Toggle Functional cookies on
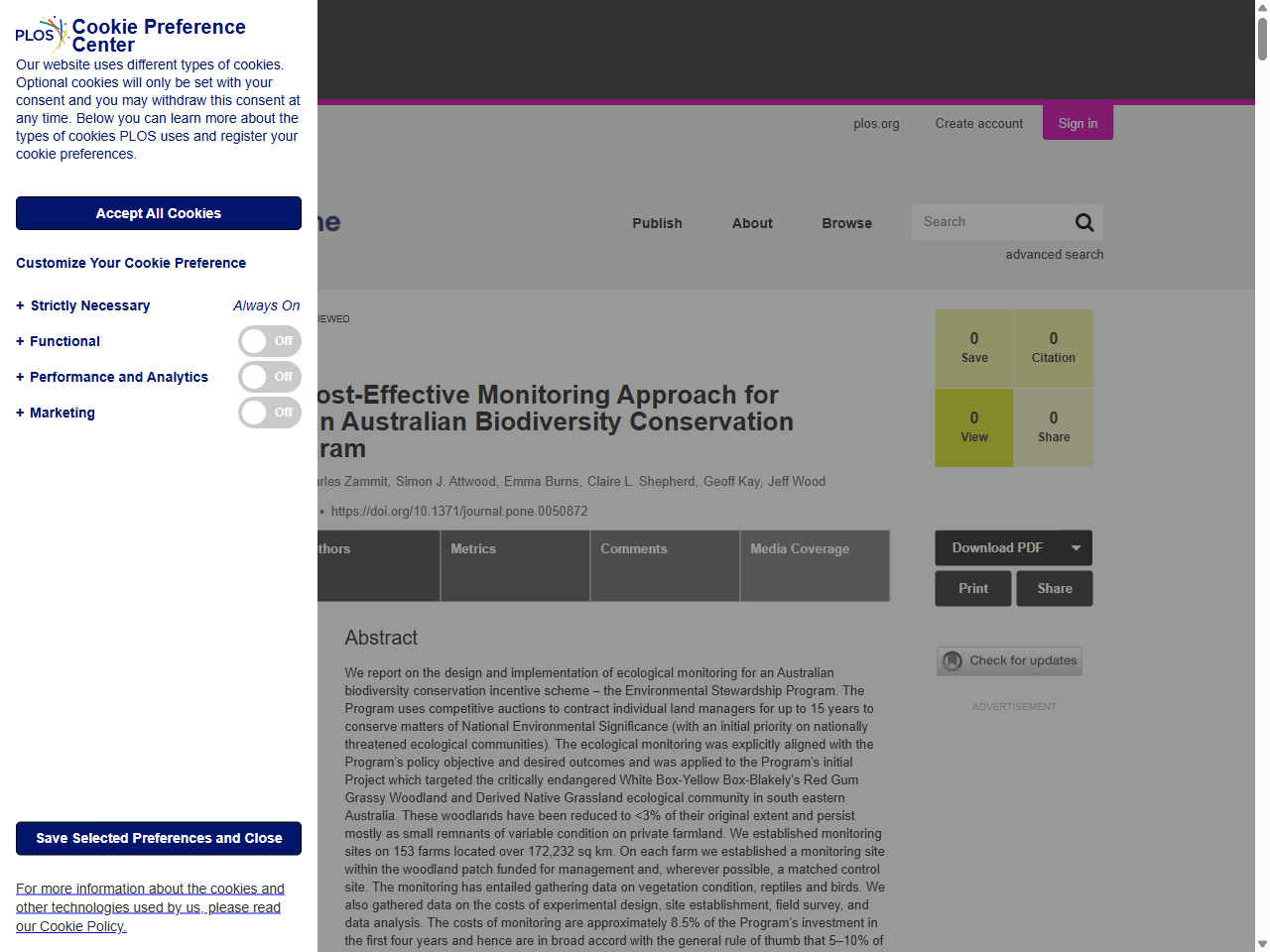The width and height of the screenshot is (1270, 952). point(269,340)
